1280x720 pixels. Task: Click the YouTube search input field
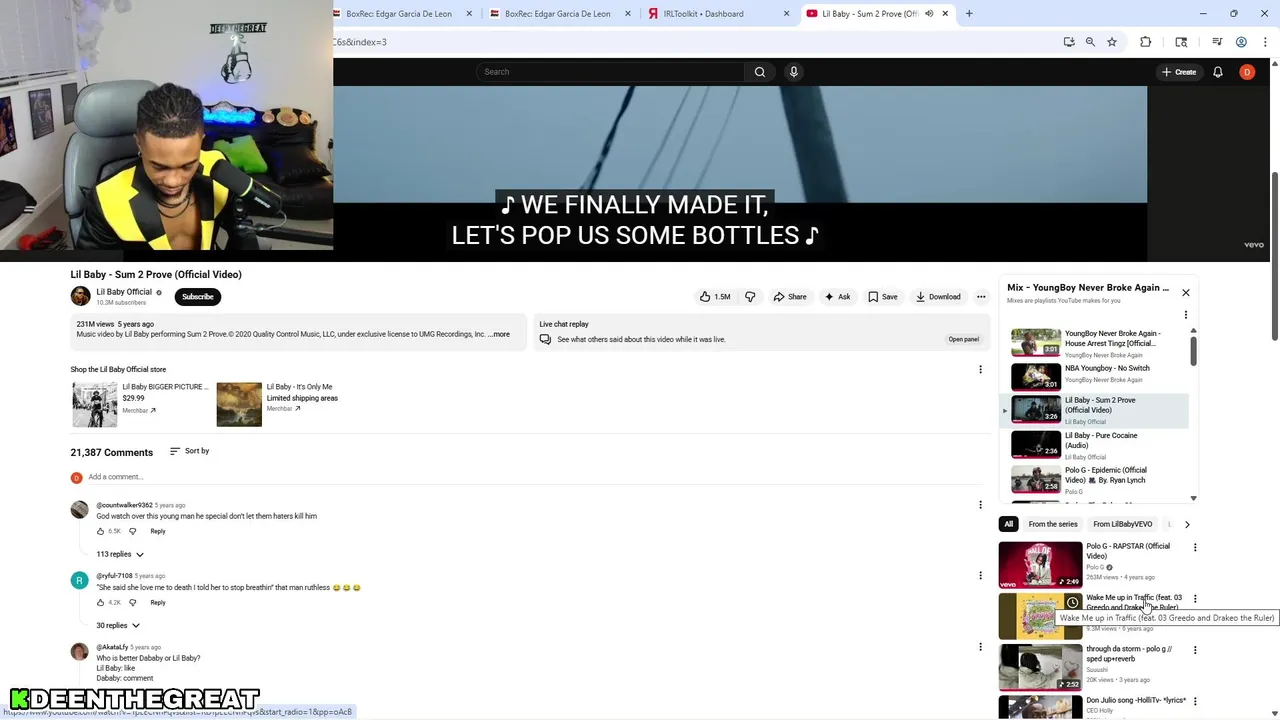click(x=610, y=72)
